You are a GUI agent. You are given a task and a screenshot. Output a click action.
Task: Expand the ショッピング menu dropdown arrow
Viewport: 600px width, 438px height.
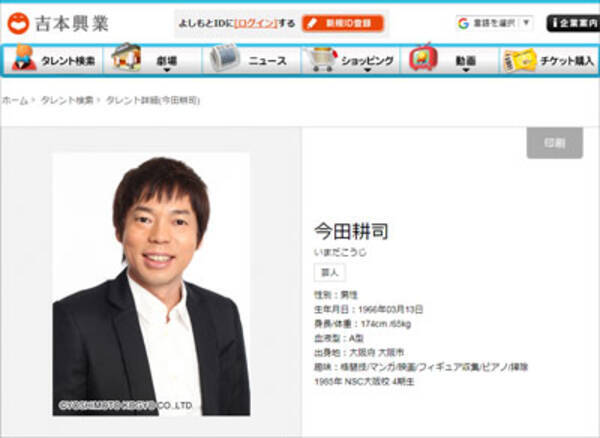(x=367, y=70)
